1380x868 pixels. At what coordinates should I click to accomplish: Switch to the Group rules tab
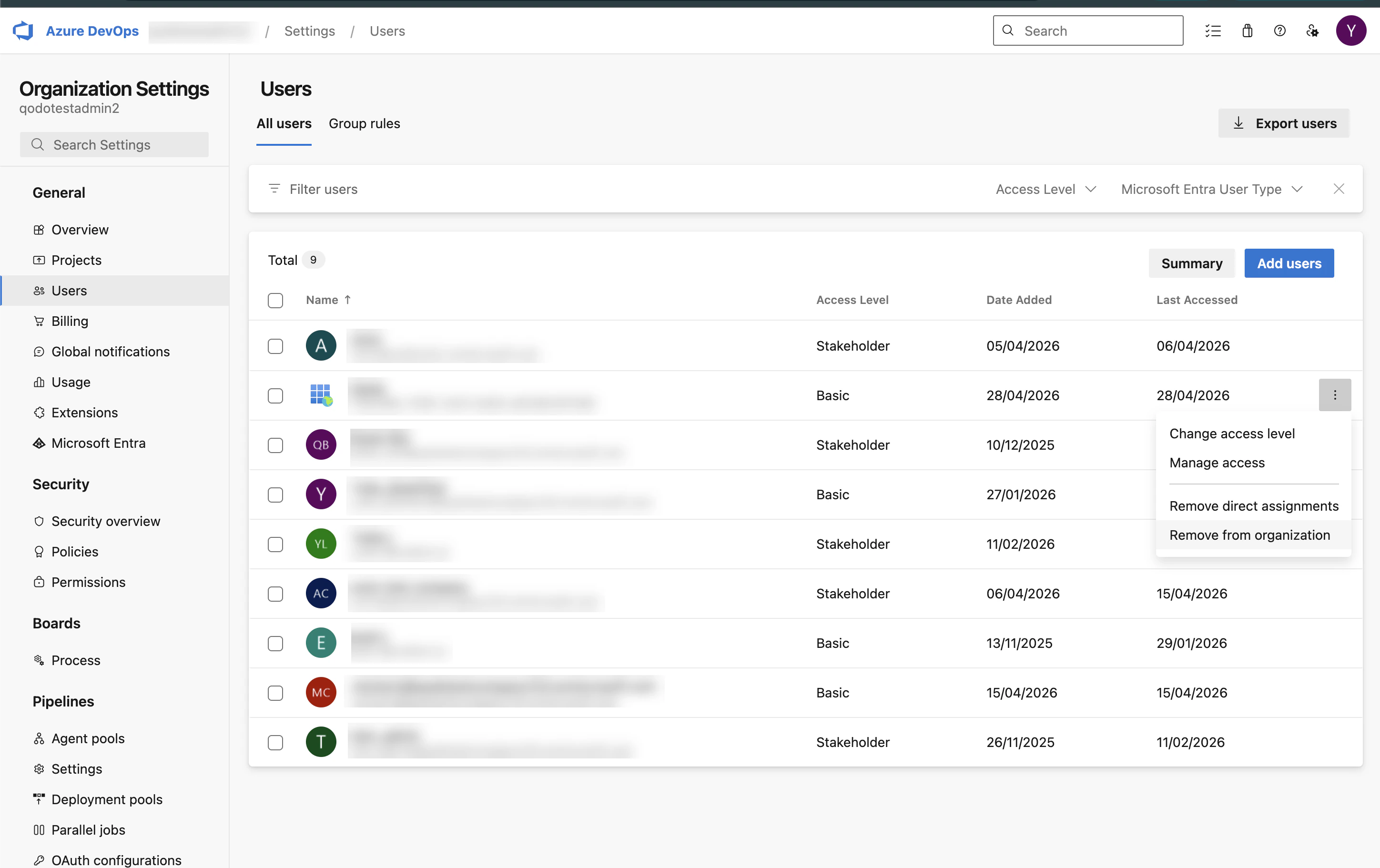[x=364, y=123]
